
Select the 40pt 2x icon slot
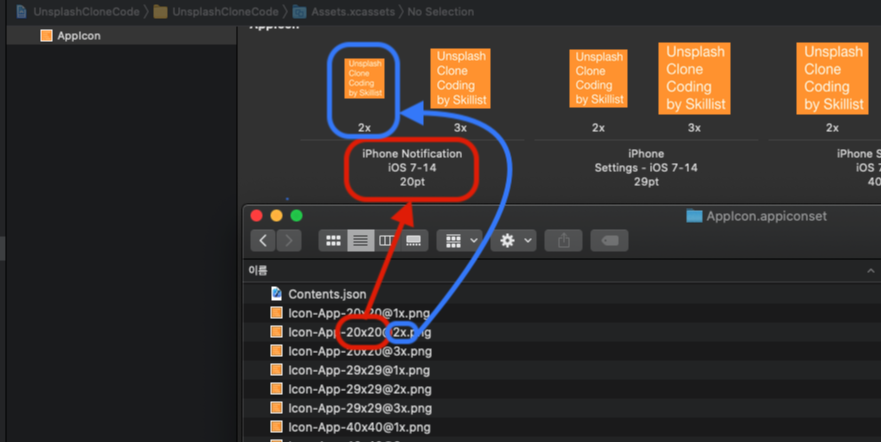[x=832, y=79]
